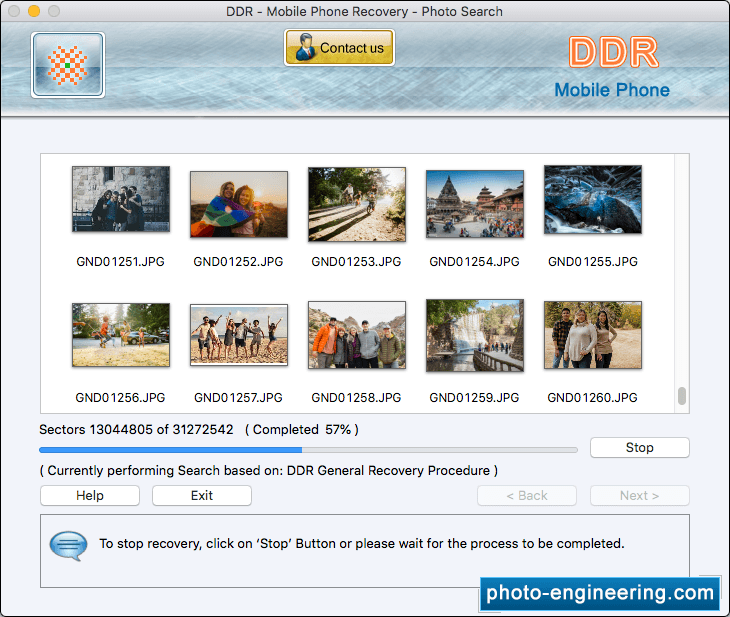Click the file name GND01259.JPG
Screen dimensions: 730x617
tap(474, 398)
